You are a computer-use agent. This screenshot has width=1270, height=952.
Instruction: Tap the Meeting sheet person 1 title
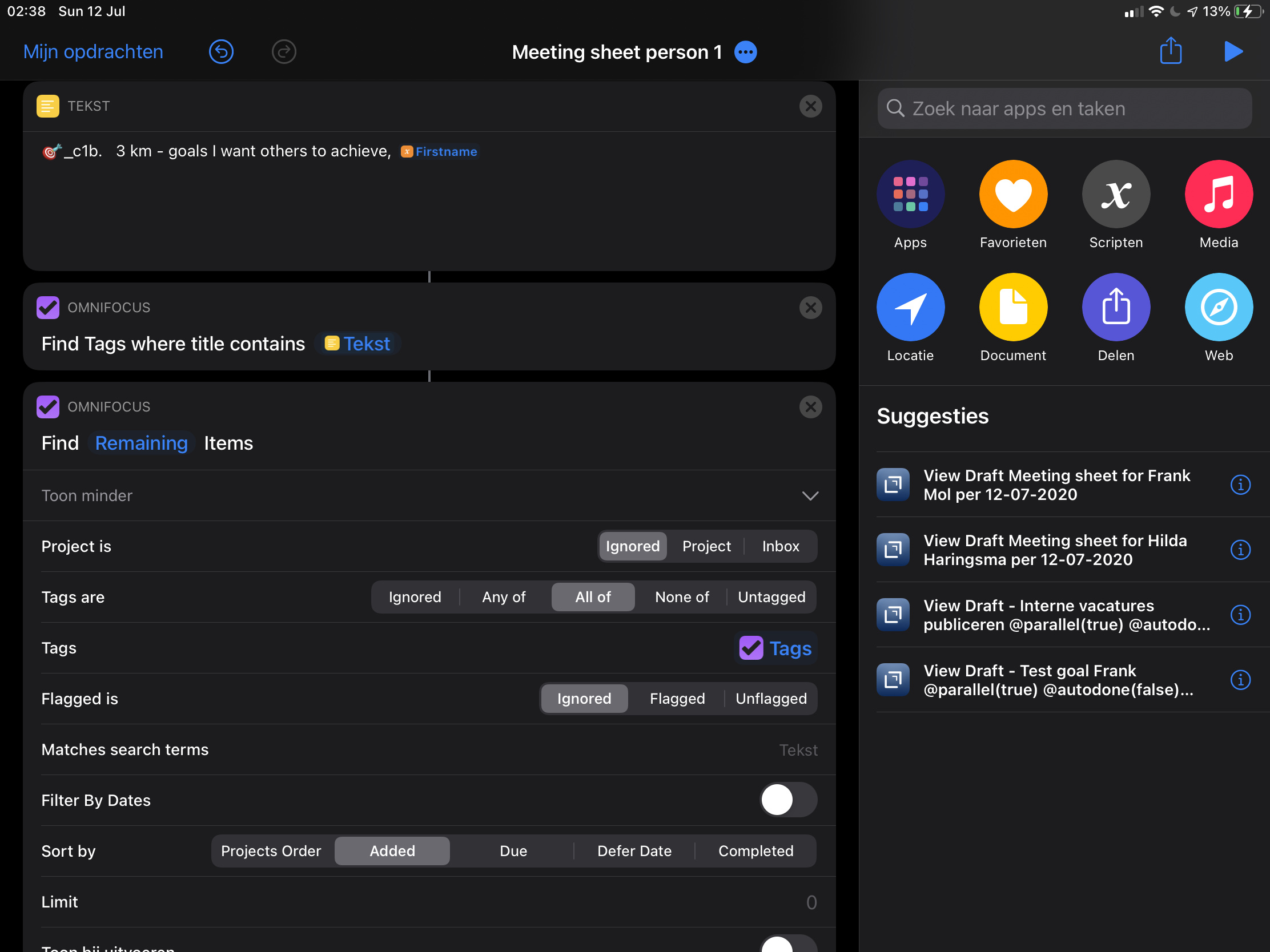click(x=617, y=52)
